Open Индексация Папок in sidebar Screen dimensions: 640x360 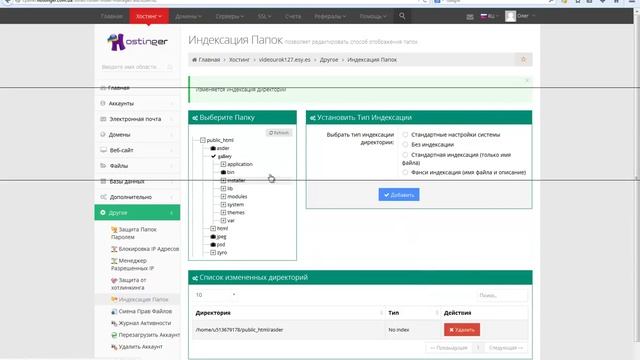140,299
